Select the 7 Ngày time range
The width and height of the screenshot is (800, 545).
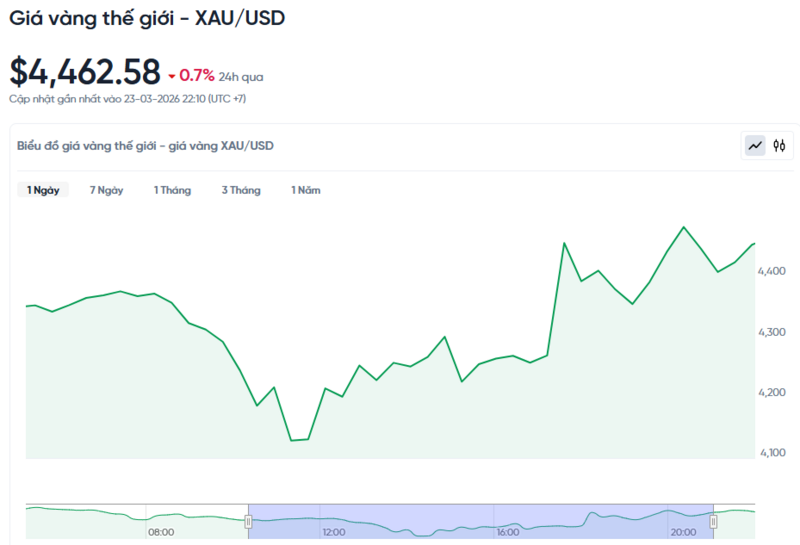pyautogui.click(x=106, y=190)
